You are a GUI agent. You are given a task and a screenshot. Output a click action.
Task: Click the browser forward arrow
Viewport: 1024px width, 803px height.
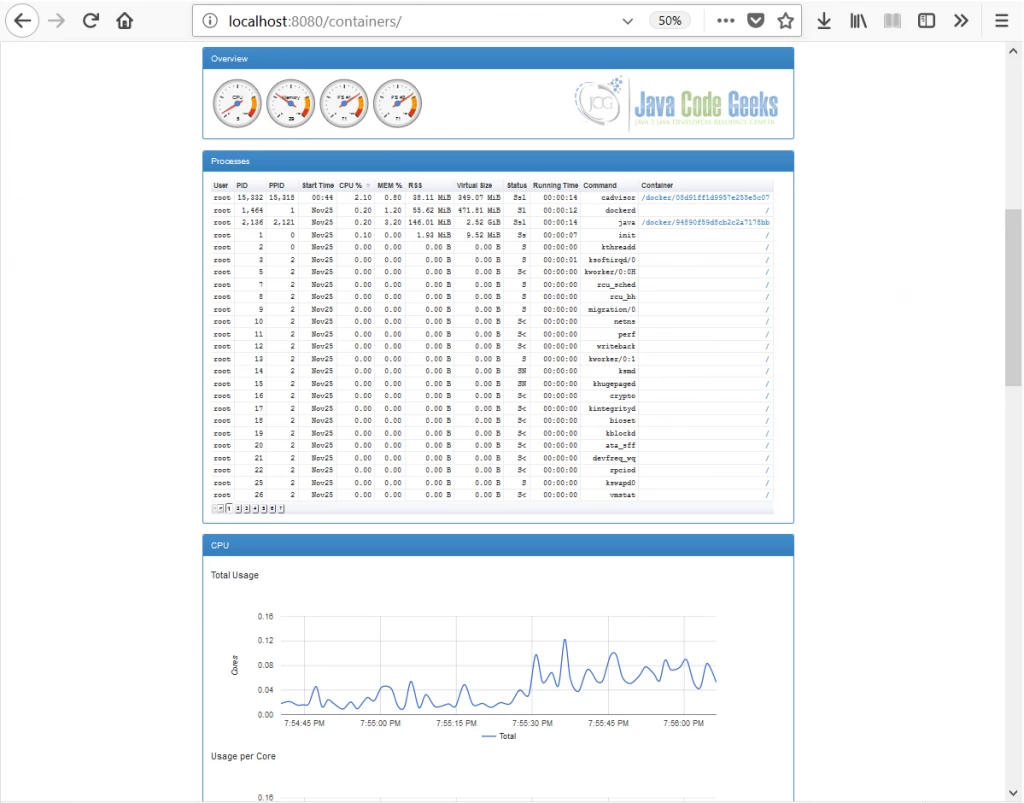coord(57,21)
